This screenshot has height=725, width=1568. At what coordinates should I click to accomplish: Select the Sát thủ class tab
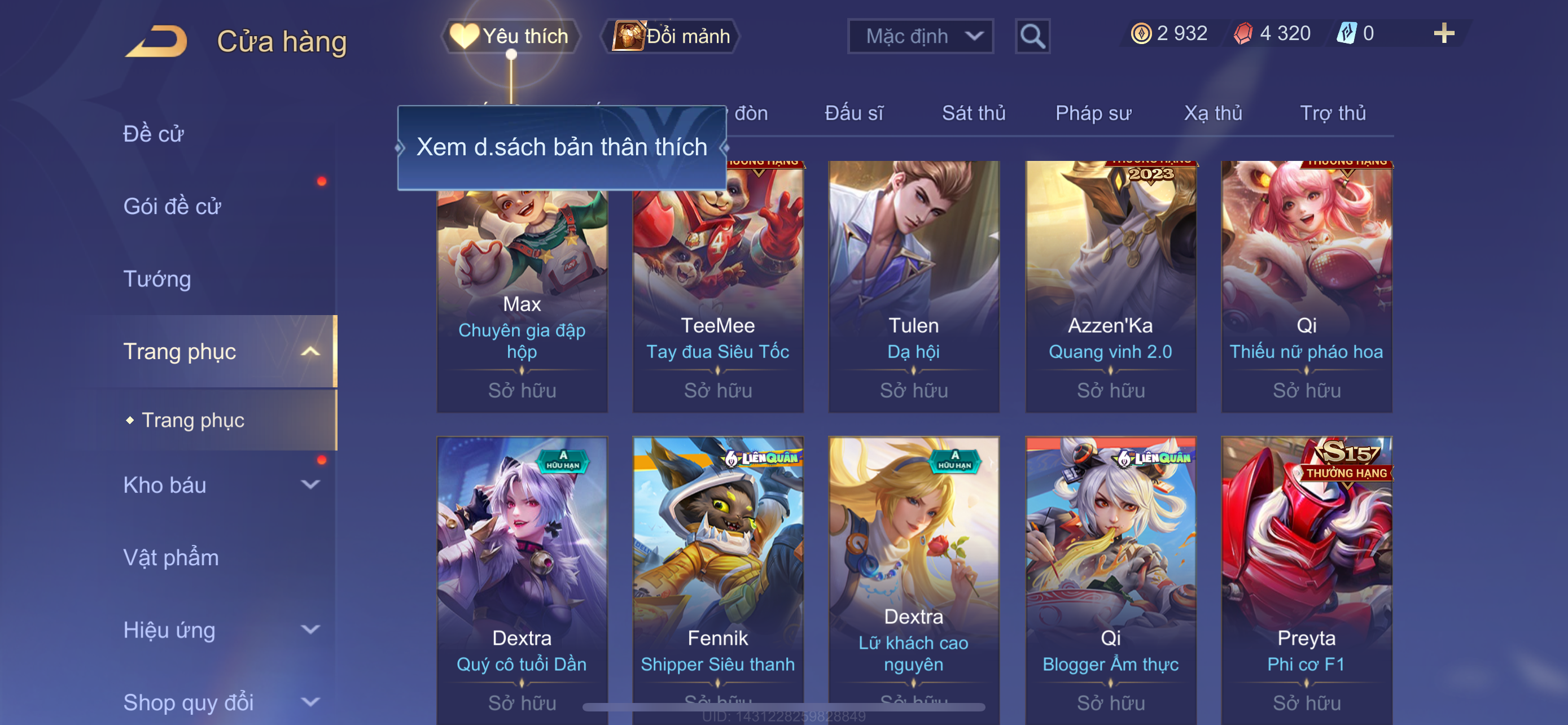(973, 113)
